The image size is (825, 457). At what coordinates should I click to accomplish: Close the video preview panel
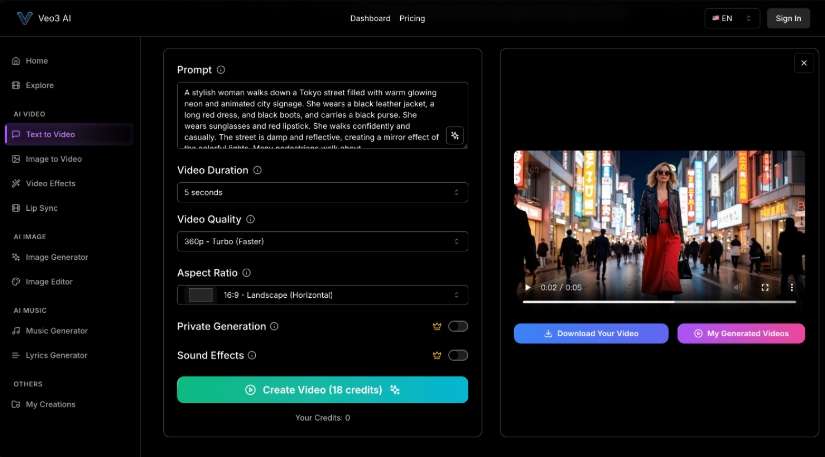[x=803, y=63]
